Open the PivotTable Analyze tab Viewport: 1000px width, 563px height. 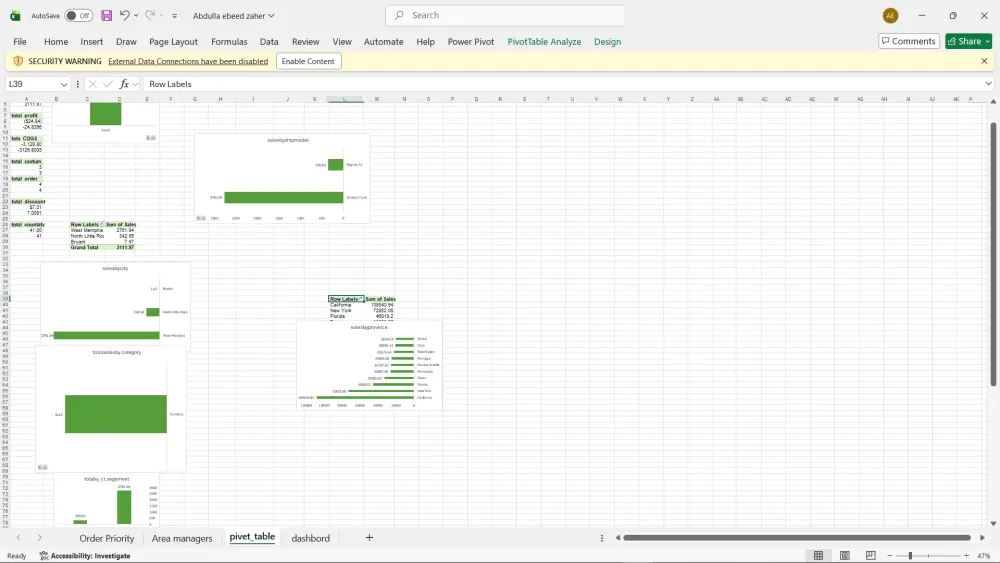pyautogui.click(x=544, y=41)
